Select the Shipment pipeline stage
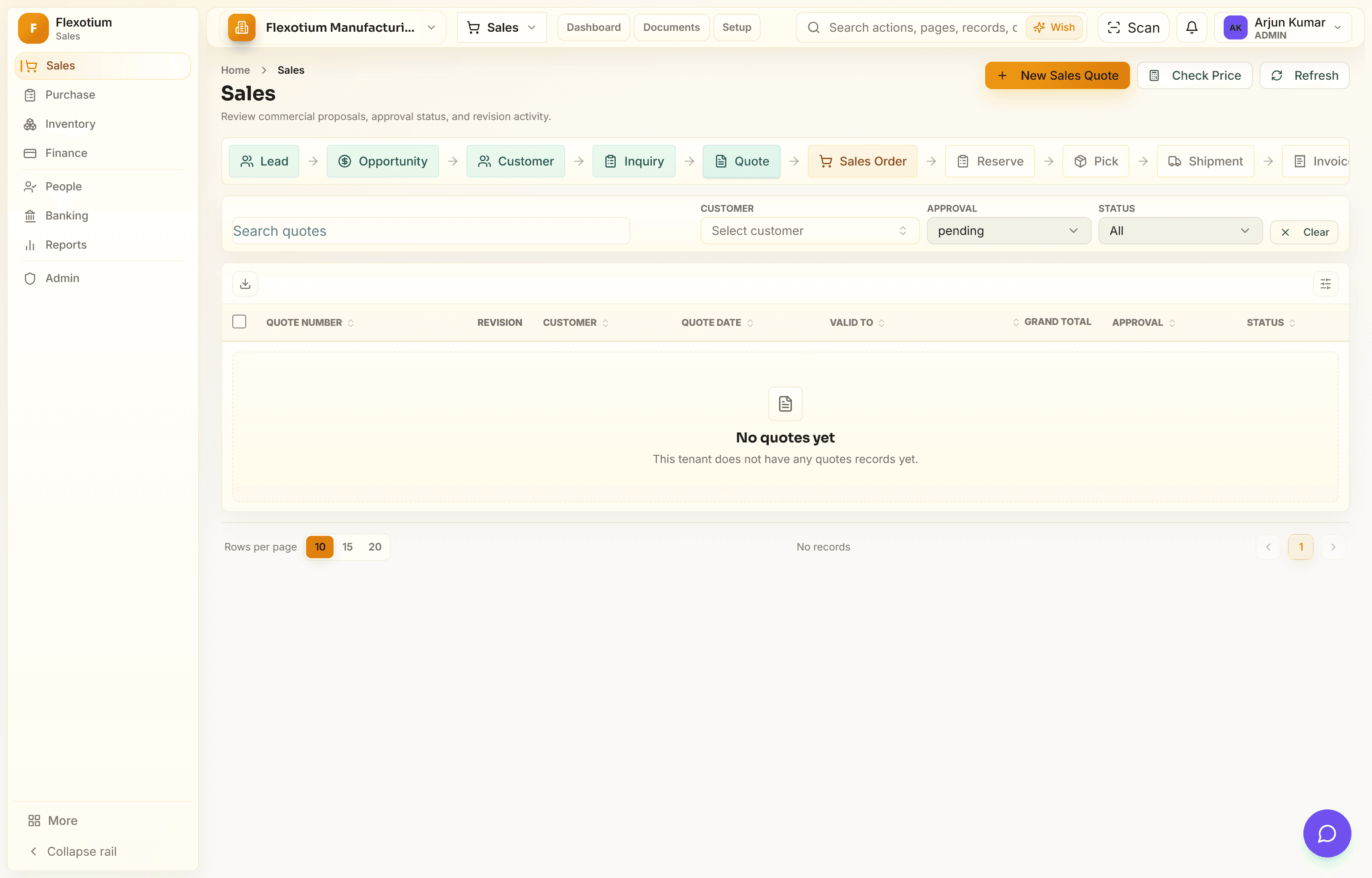Screen dimensions: 1372x878 click(1205, 161)
